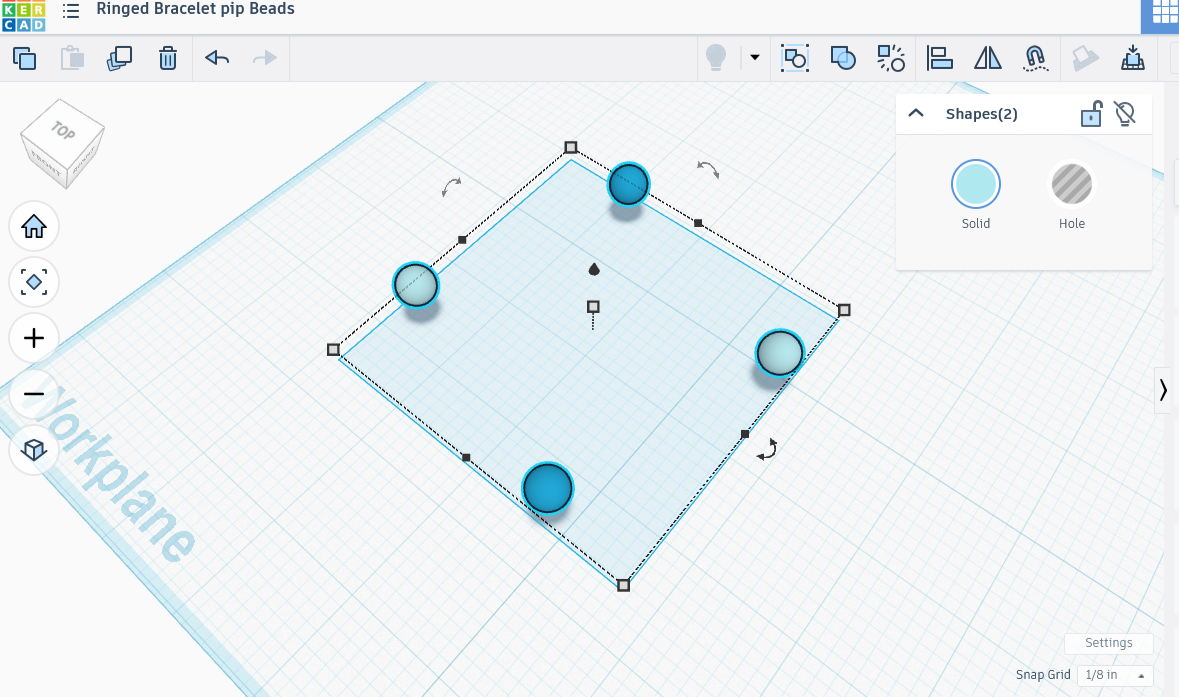1179x697 pixels.
Task: Select the Solid color swatch
Action: click(x=975, y=183)
